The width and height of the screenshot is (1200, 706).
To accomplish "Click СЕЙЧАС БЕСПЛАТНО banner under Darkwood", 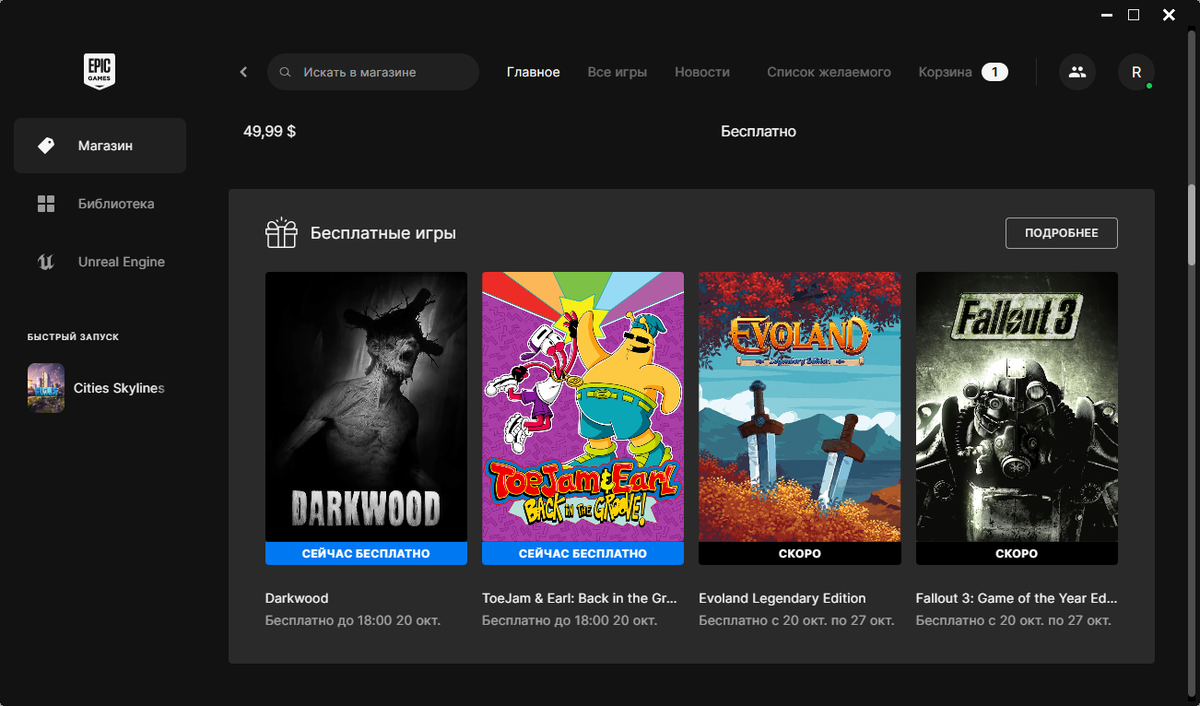I will point(366,554).
